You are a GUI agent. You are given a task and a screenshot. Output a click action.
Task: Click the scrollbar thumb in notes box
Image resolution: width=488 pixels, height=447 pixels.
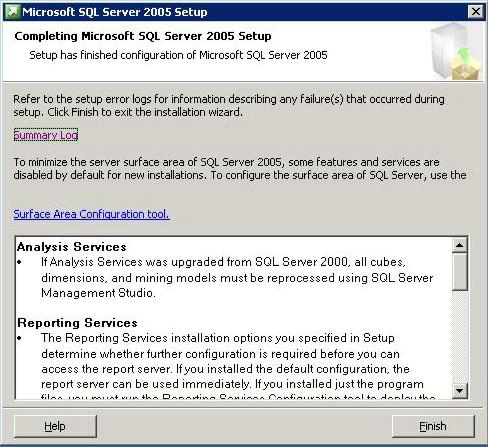tap(460, 272)
